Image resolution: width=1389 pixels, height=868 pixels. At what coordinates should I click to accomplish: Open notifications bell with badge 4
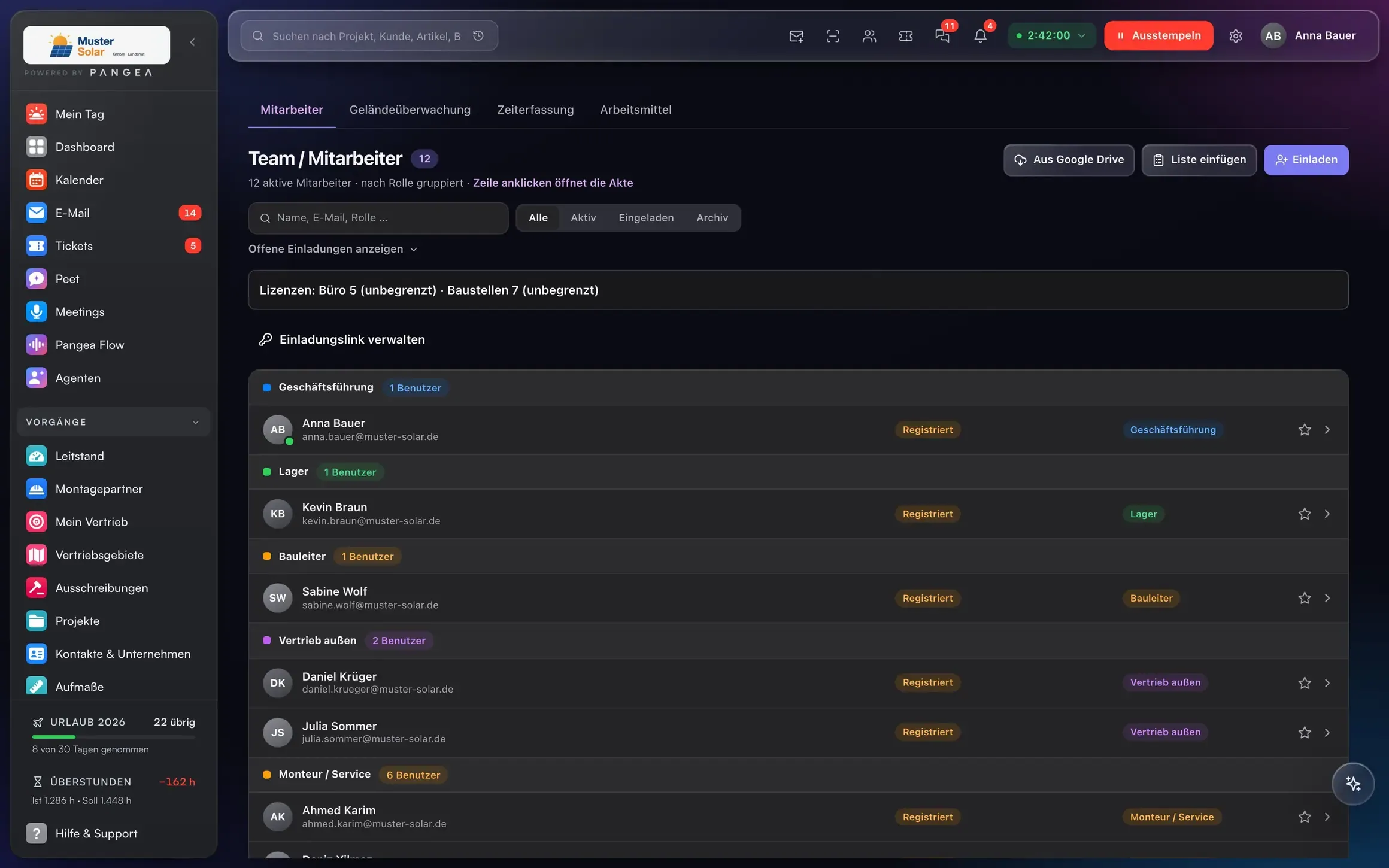pos(980,36)
